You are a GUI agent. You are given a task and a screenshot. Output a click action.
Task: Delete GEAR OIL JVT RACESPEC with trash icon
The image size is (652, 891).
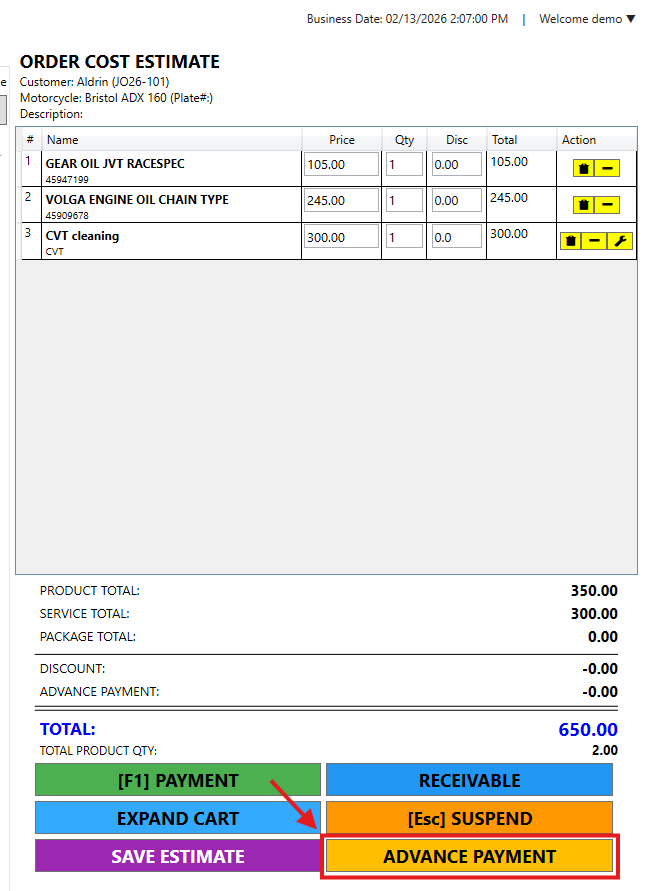[x=584, y=169]
